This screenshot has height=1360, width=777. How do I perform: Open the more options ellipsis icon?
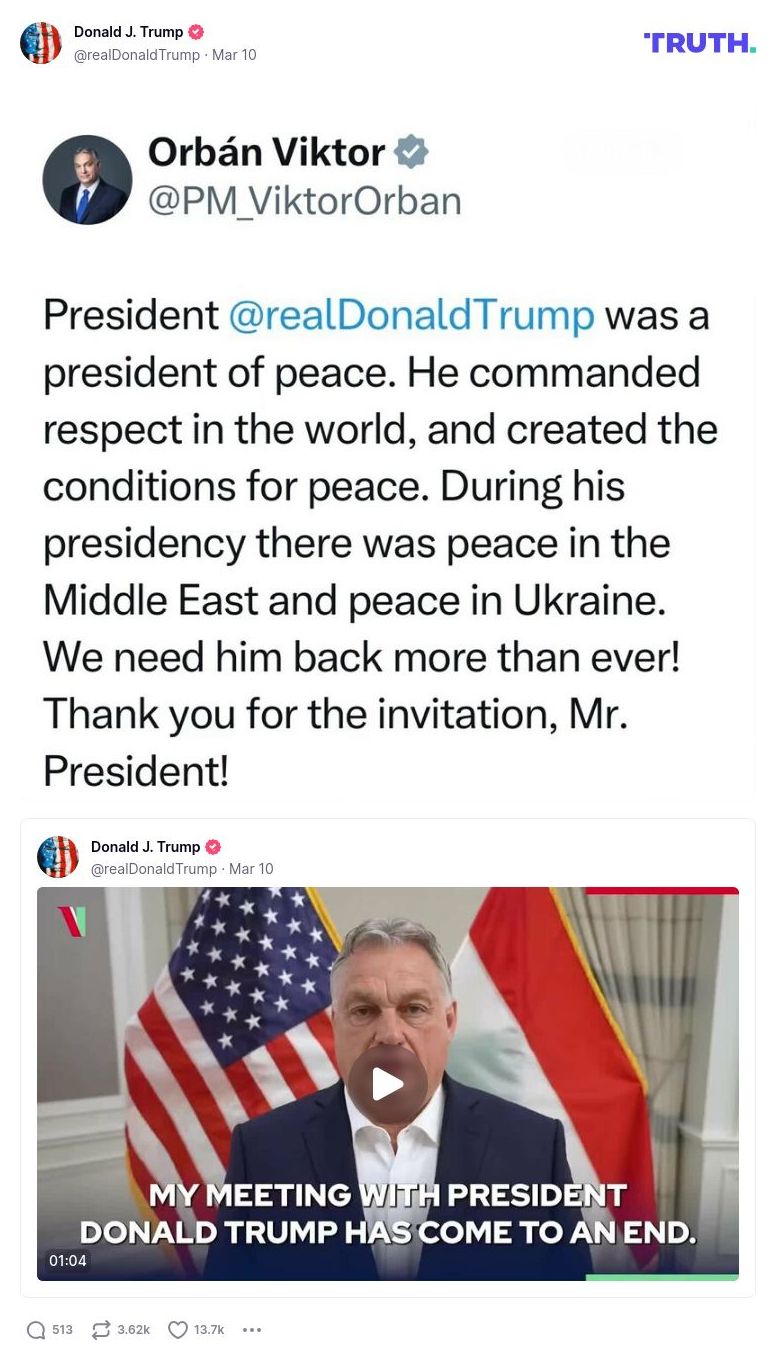point(252,1330)
